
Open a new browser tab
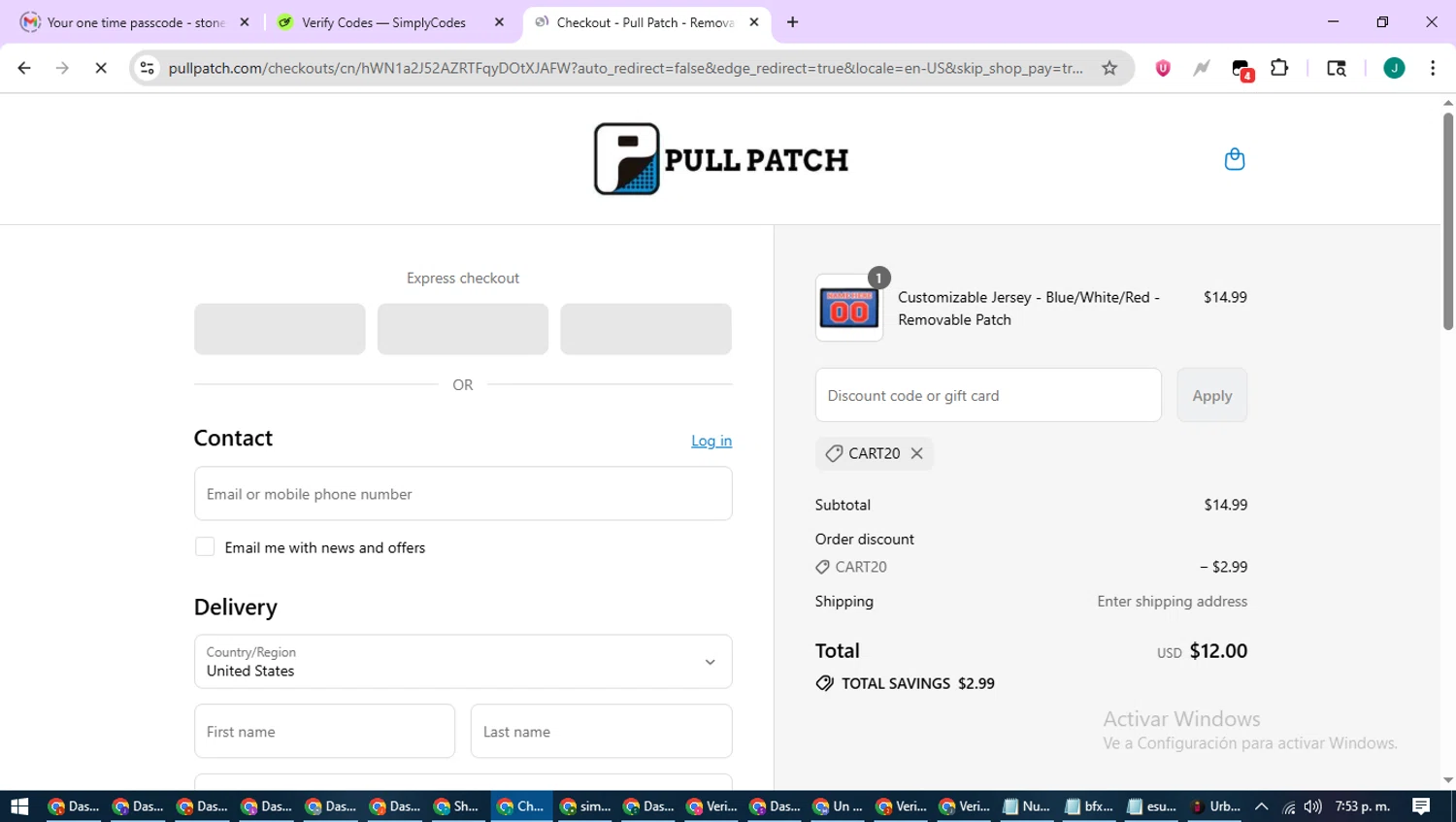coord(793,22)
